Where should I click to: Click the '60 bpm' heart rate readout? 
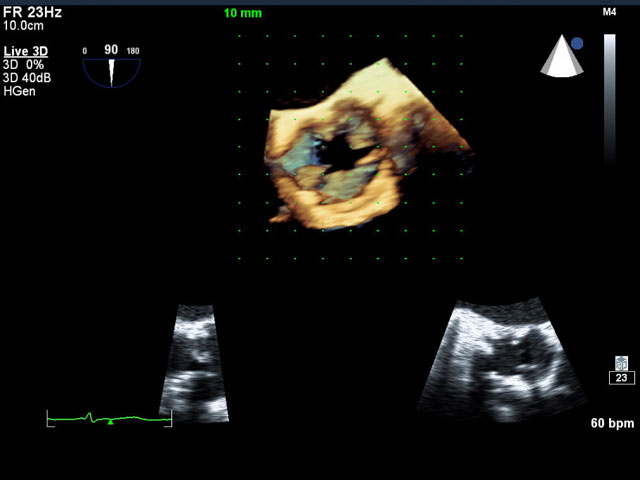pos(612,423)
